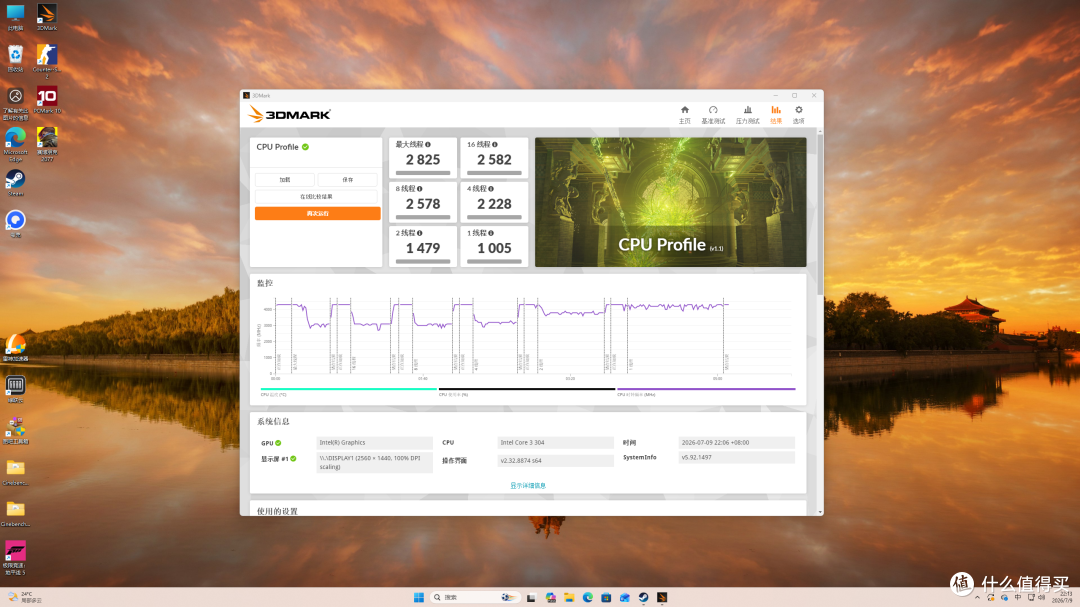
Task: Click the info icon beside 2 线程
Action: click(x=419, y=233)
